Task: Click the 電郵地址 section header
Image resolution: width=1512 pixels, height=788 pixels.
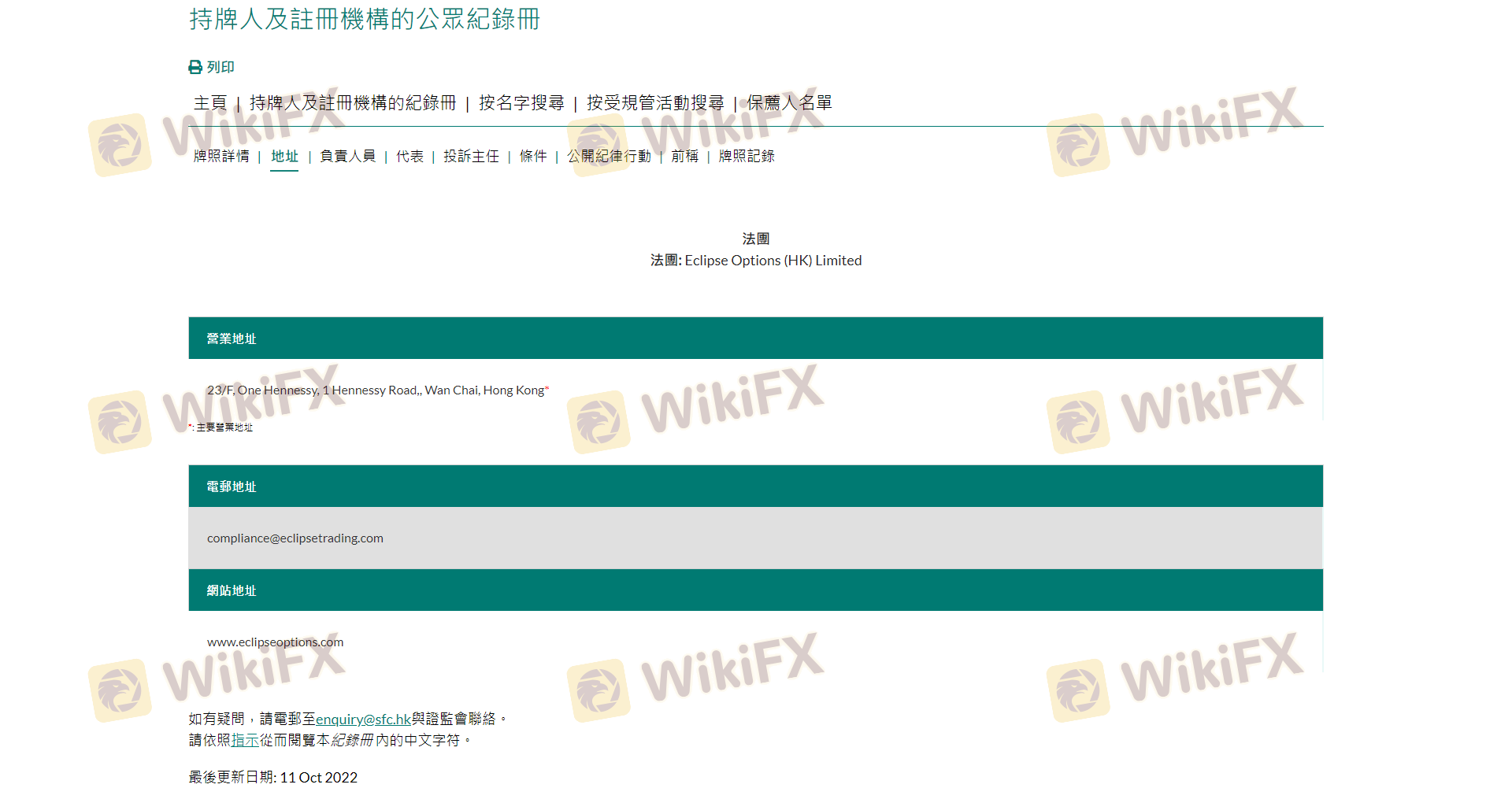Action: (756, 486)
